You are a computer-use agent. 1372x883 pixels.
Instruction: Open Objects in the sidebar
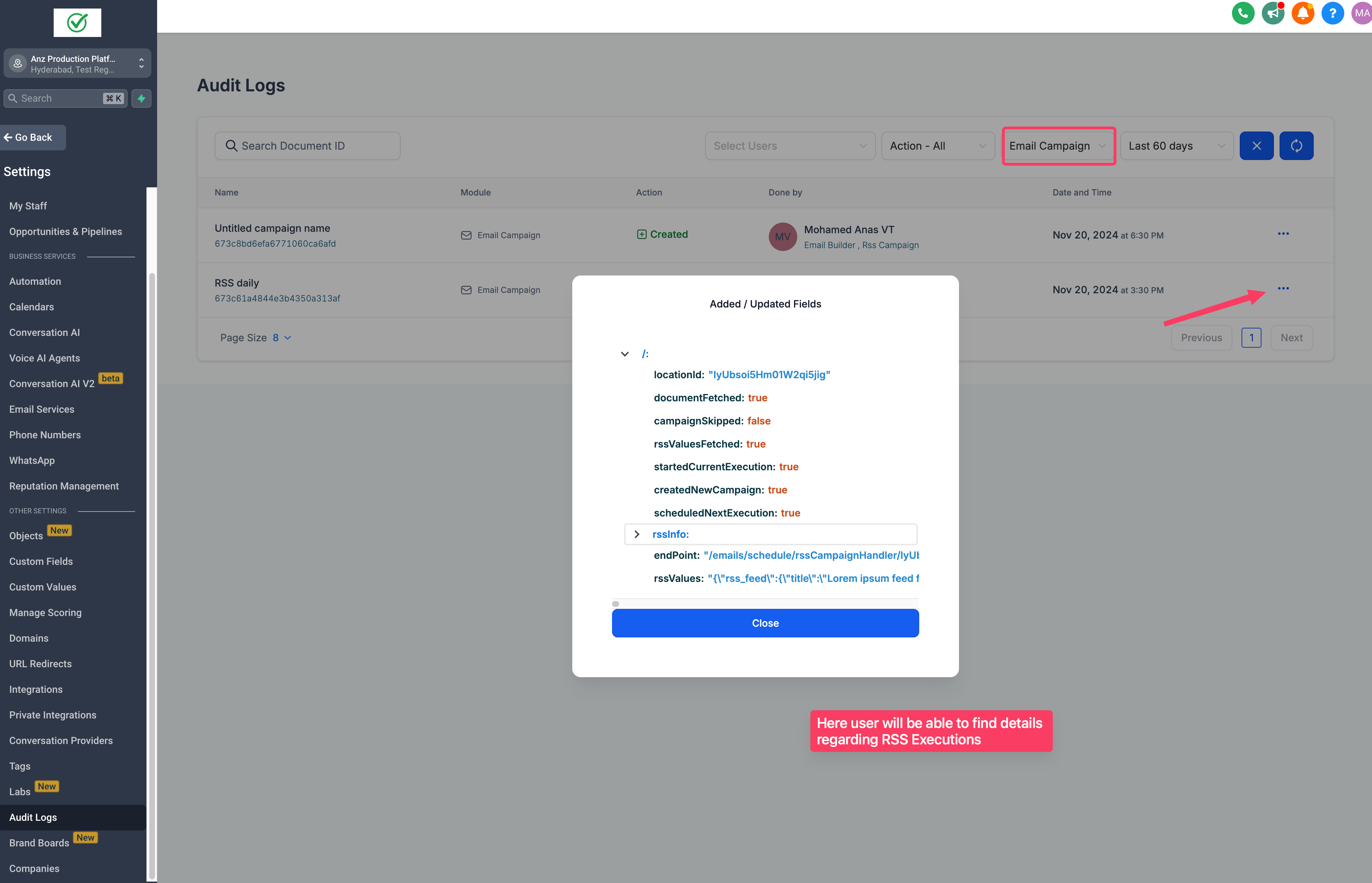point(26,536)
